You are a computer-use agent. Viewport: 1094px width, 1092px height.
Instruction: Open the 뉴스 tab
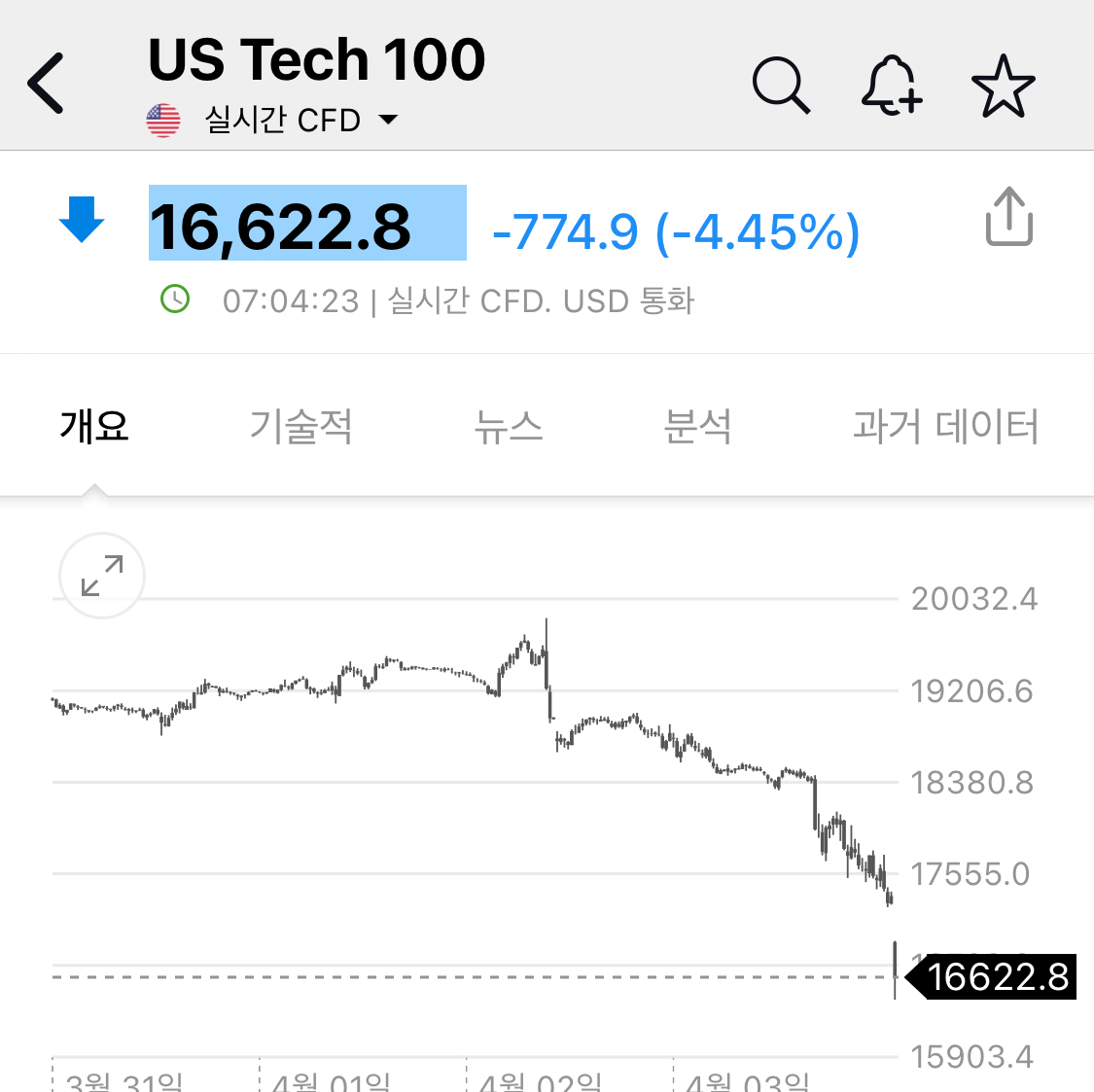click(x=508, y=426)
